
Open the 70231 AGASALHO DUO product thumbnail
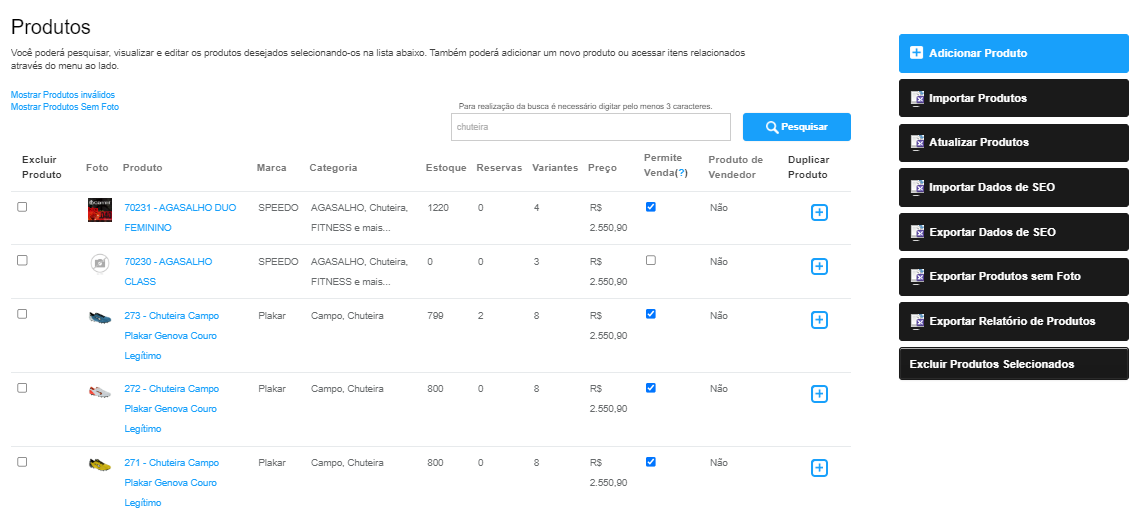(x=100, y=210)
